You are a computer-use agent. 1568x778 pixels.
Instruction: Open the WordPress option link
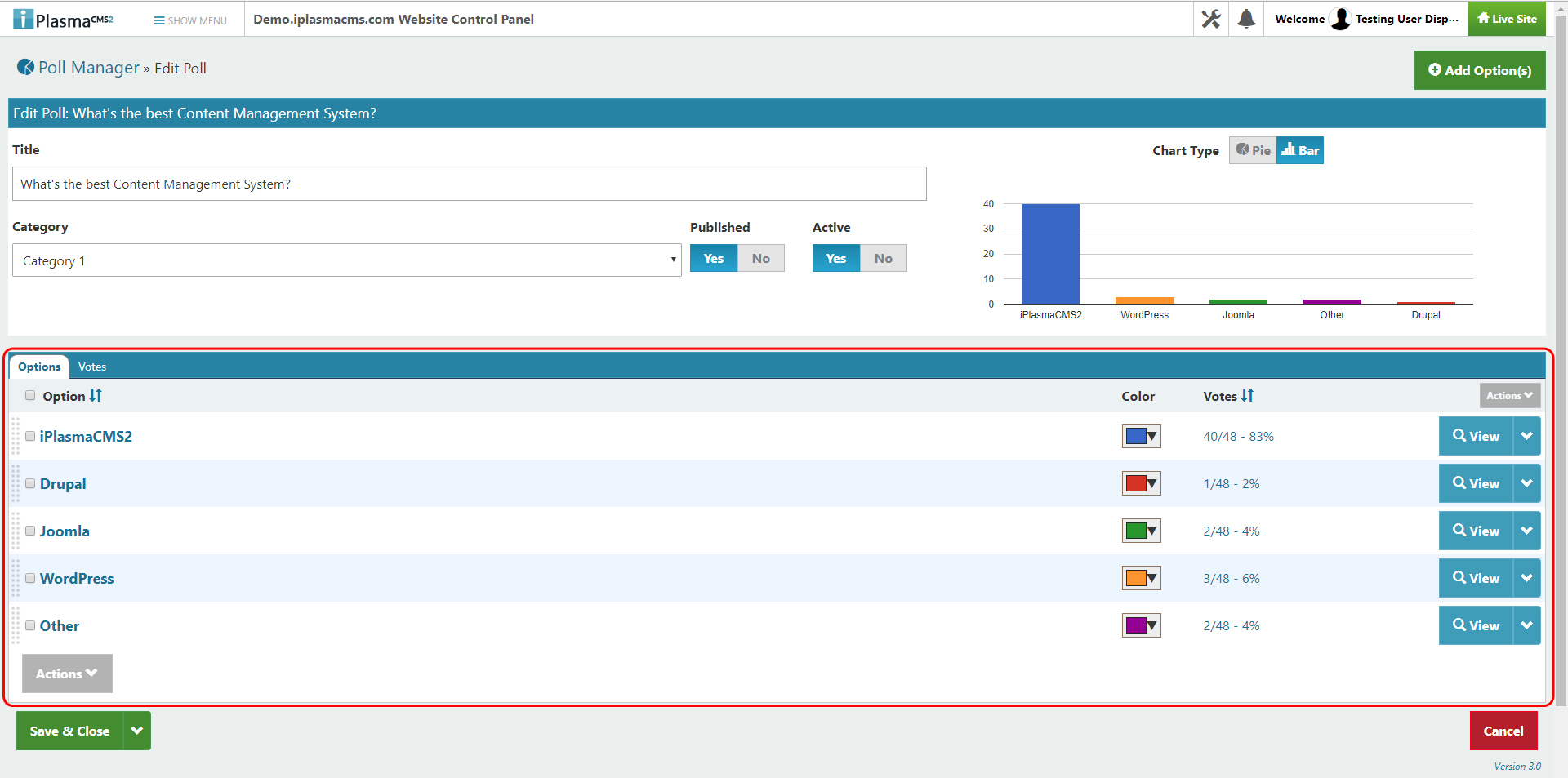coord(77,578)
